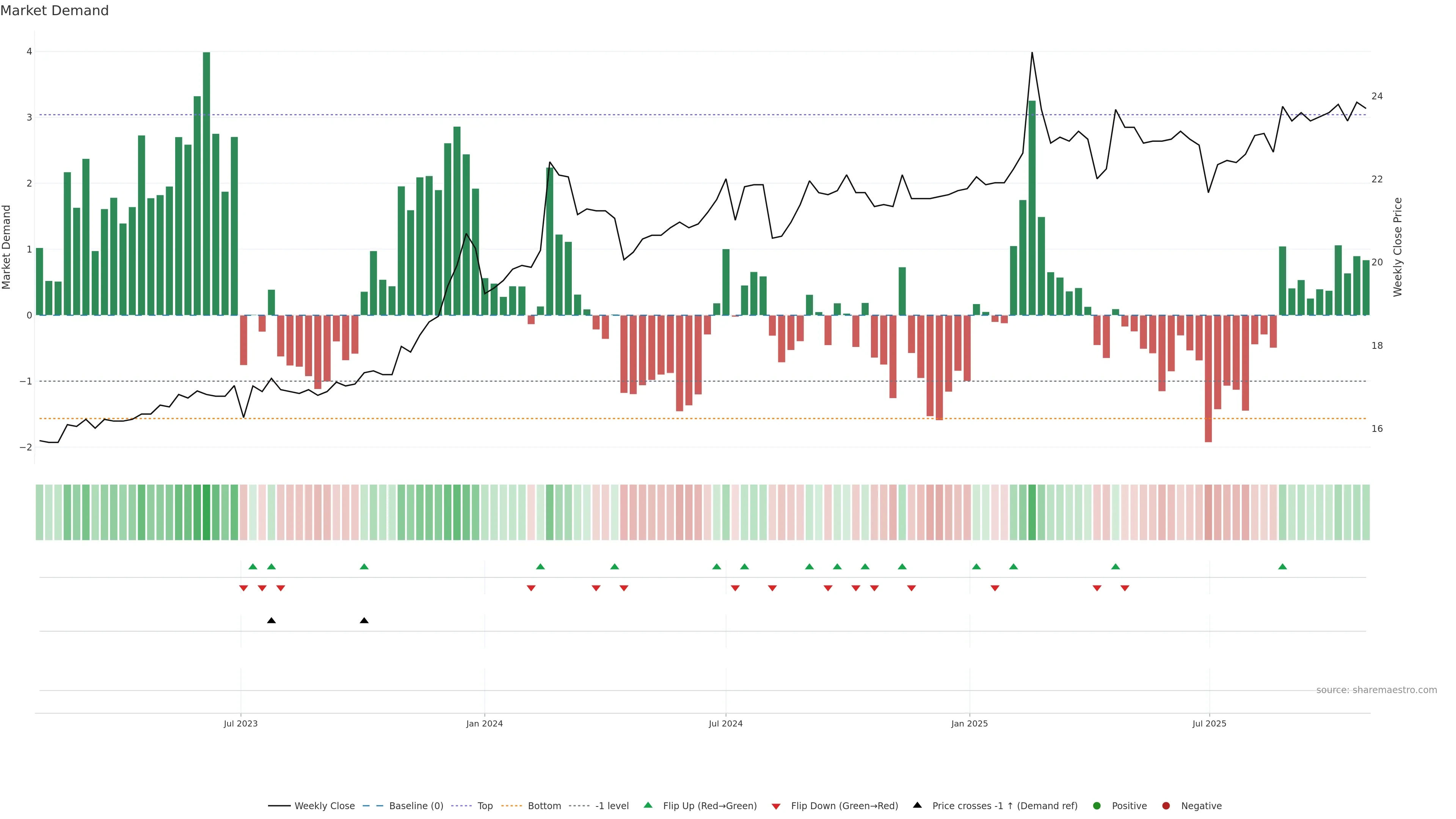Click the Market Demand chart title

(54, 11)
